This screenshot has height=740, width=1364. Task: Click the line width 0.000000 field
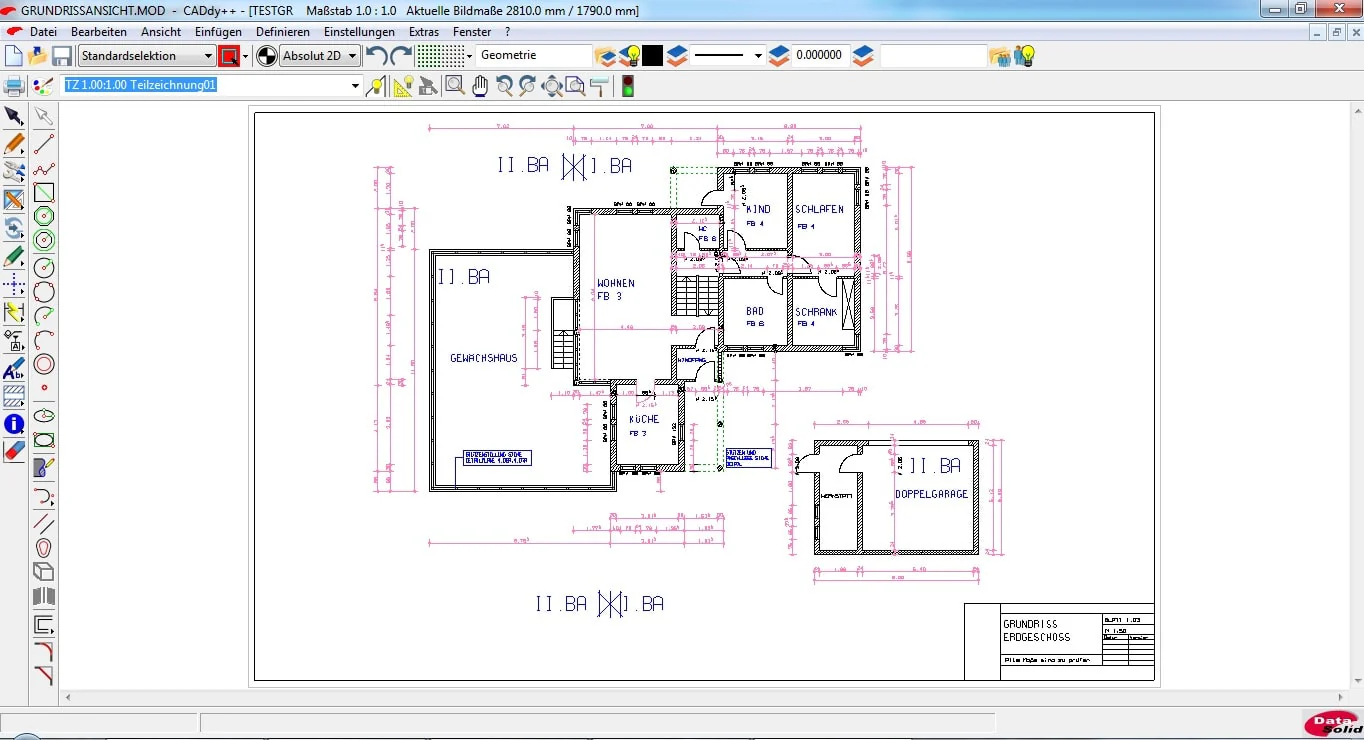820,56
